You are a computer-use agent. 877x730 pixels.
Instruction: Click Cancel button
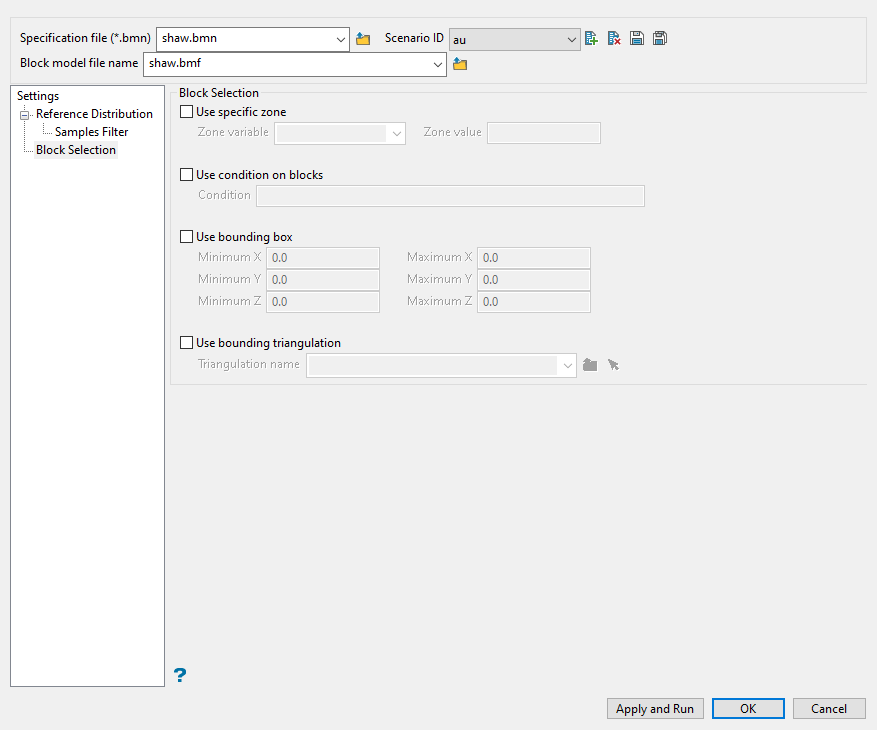pos(829,709)
